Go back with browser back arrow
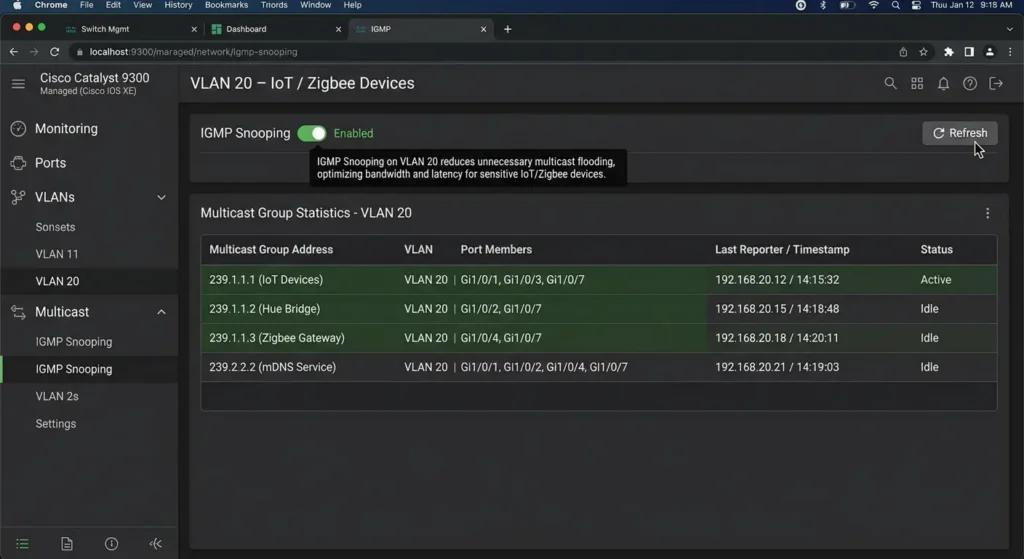This screenshot has height=559, width=1024. coord(14,52)
